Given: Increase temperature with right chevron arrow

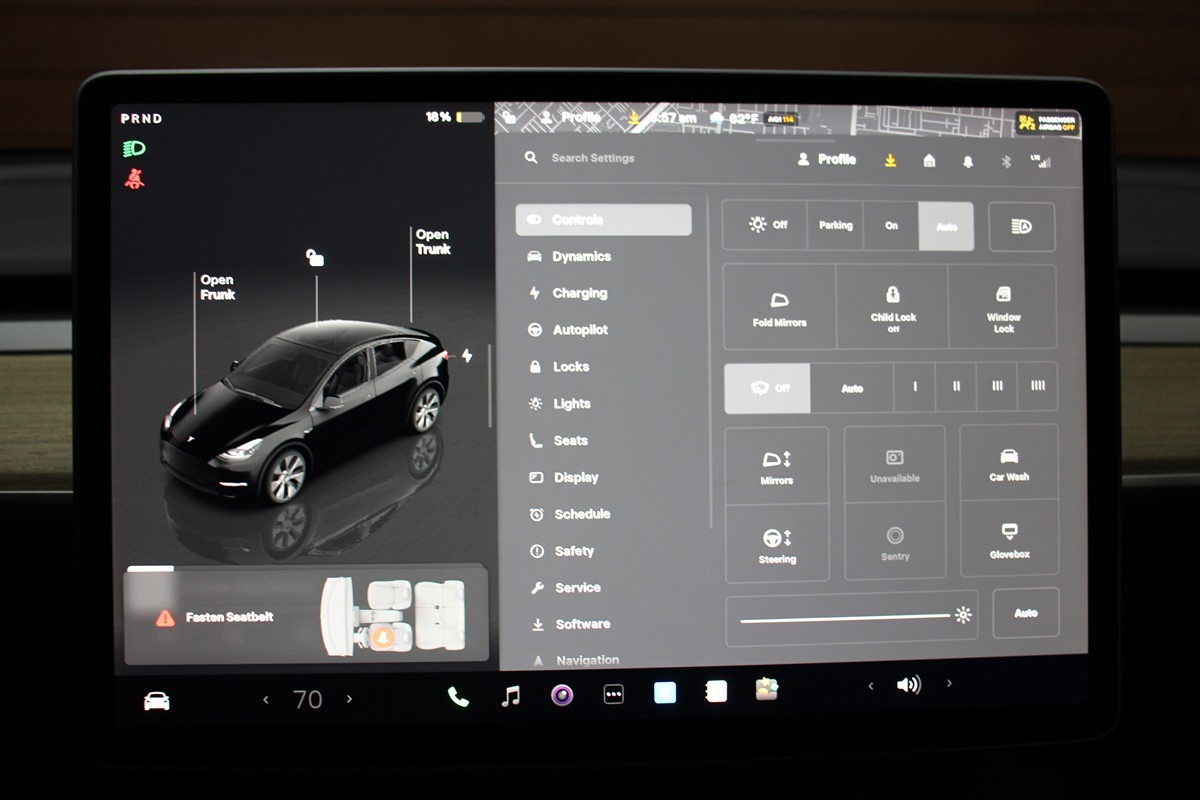Looking at the screenshot, I should pyautogui.click(x=349, y=699).
